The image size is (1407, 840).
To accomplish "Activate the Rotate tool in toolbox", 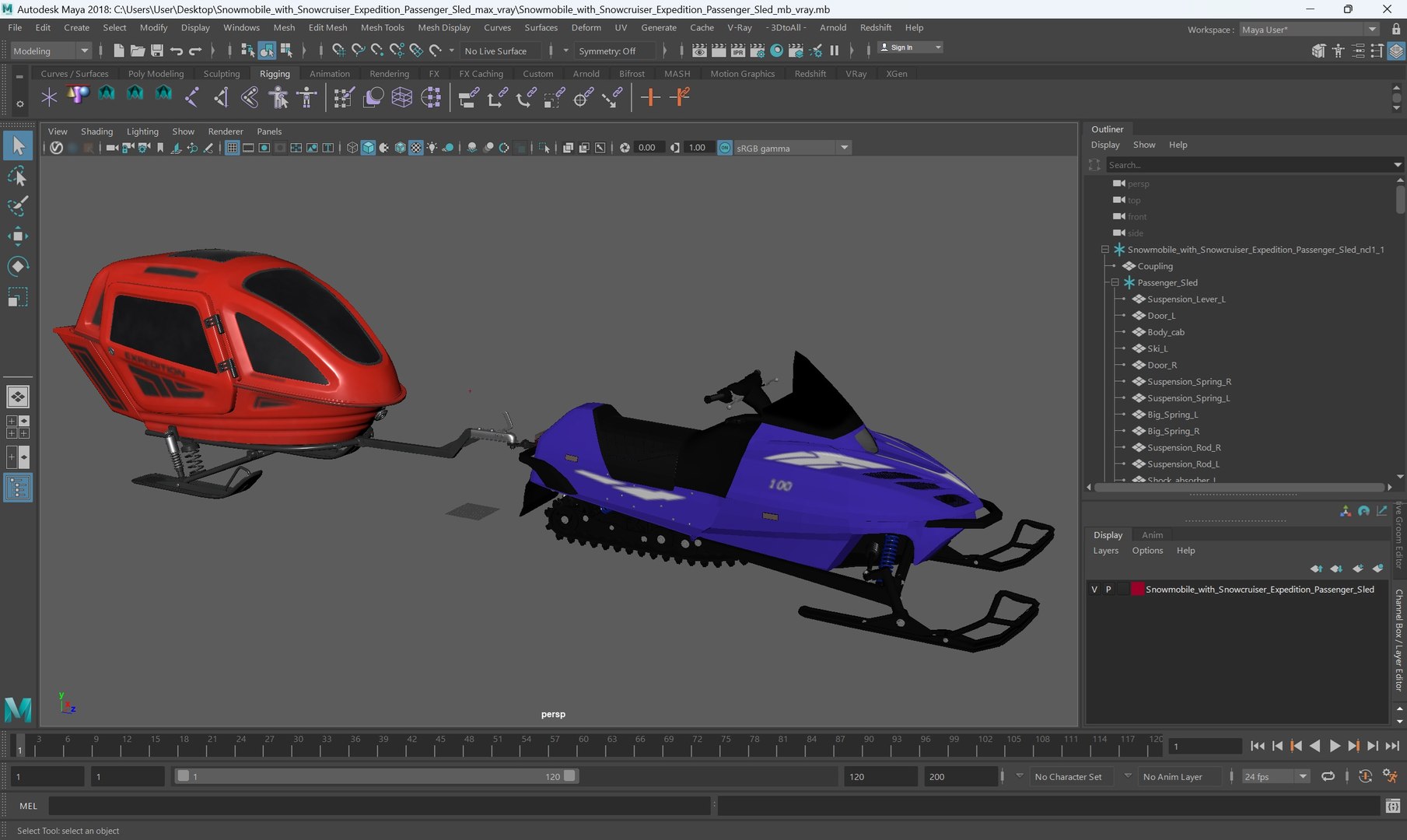I will point(17,267).
